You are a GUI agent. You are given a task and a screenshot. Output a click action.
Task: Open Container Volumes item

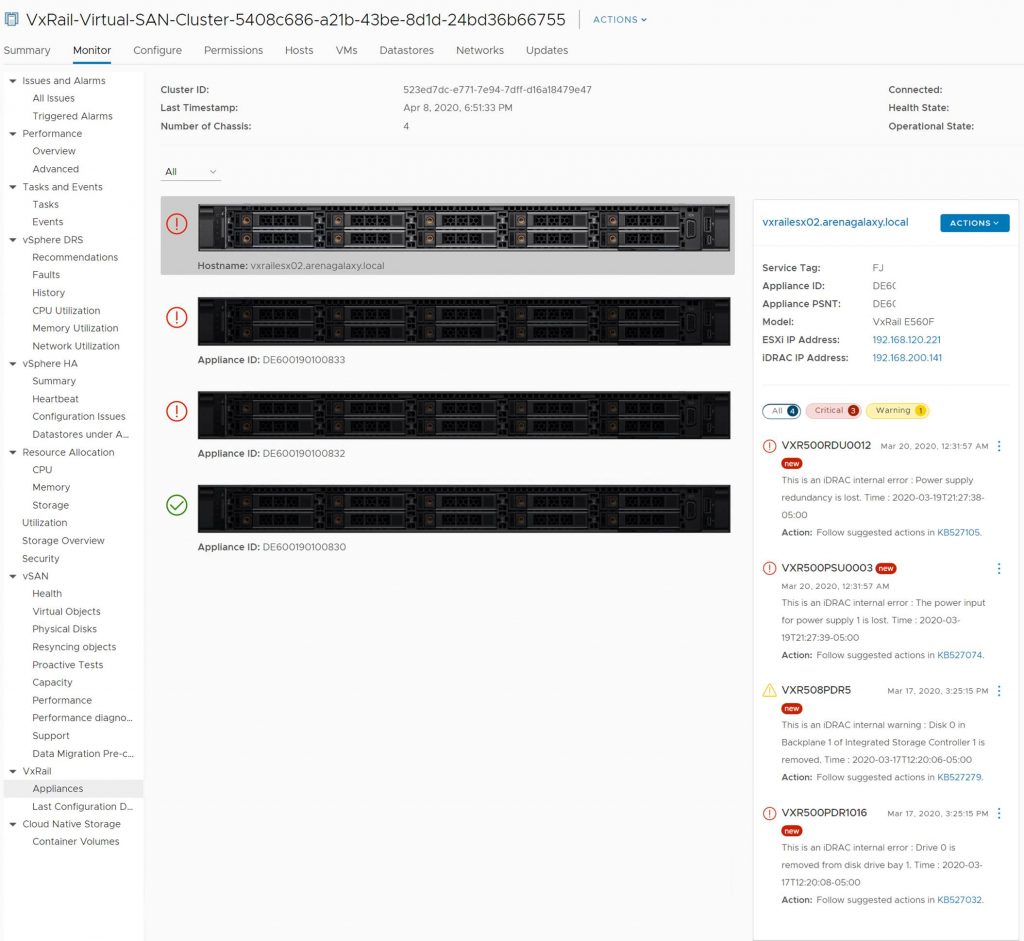[x=76, y=842]
